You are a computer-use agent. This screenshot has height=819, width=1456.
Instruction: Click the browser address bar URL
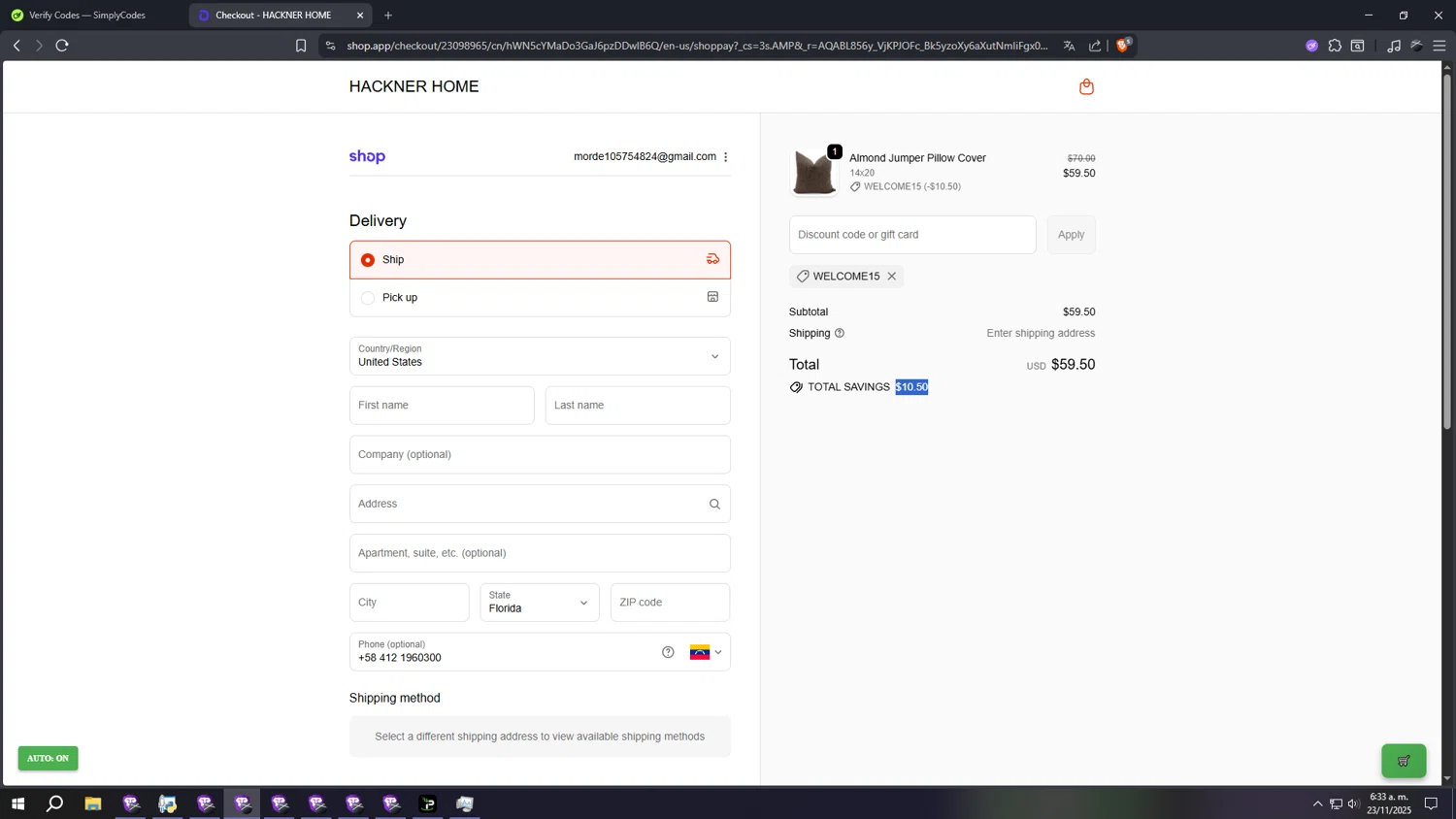coord(697,46)
